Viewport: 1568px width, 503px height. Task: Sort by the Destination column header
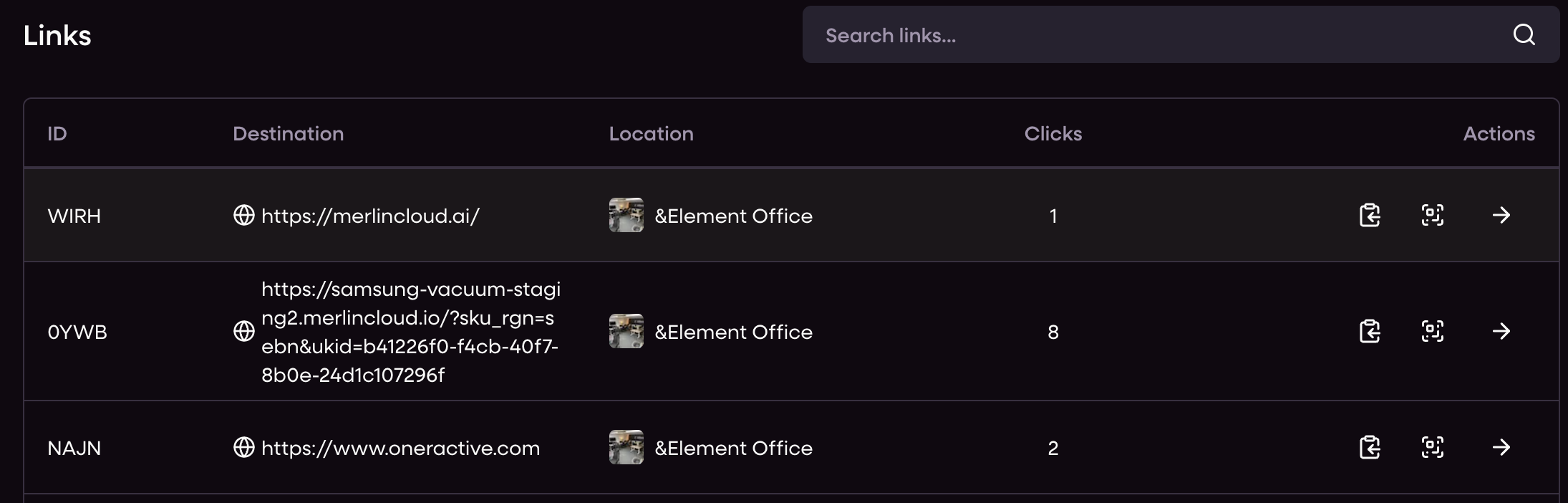pyautogui.click(x=289, y=133)
